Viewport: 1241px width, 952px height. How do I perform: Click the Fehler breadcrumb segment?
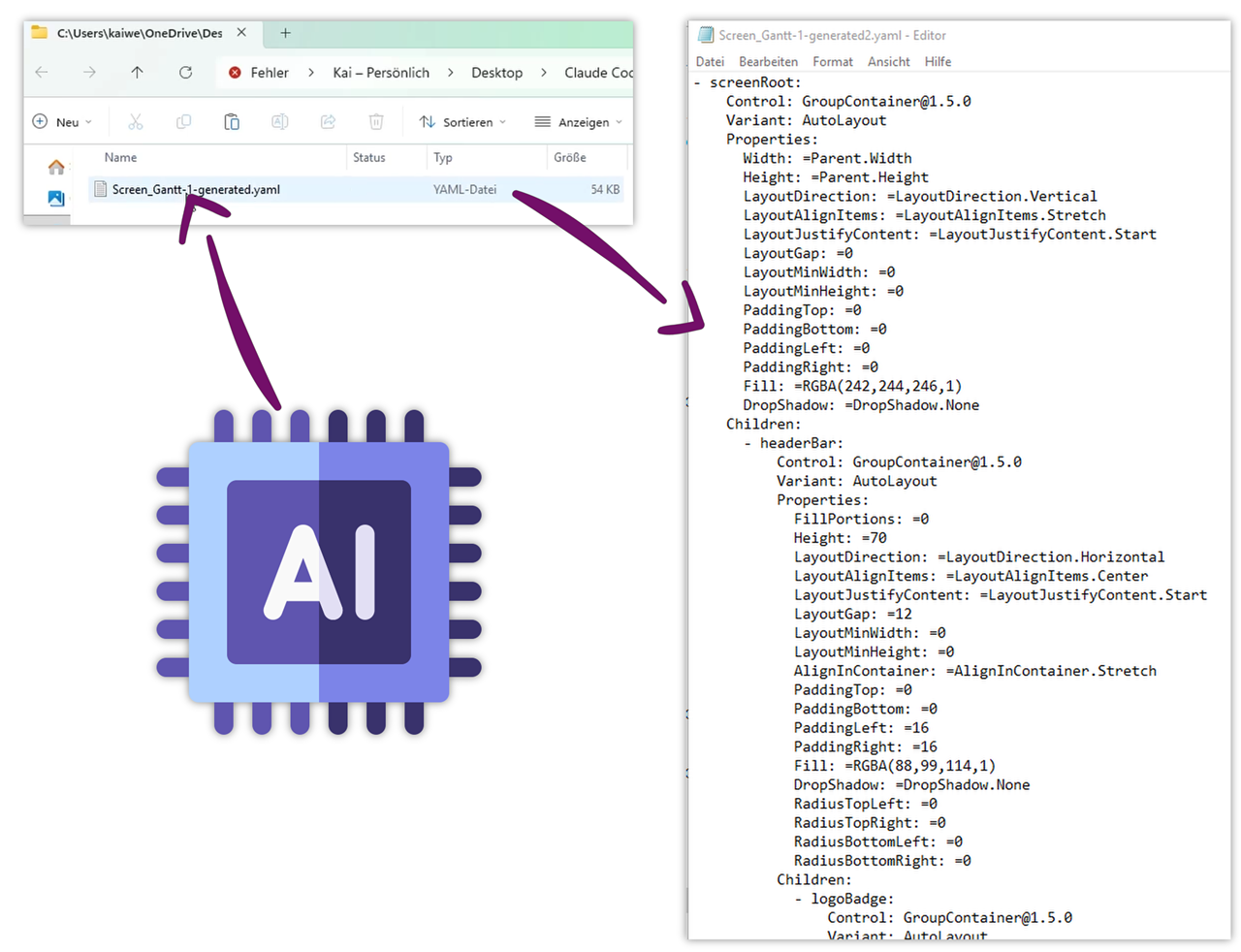(x=270, y=73)
